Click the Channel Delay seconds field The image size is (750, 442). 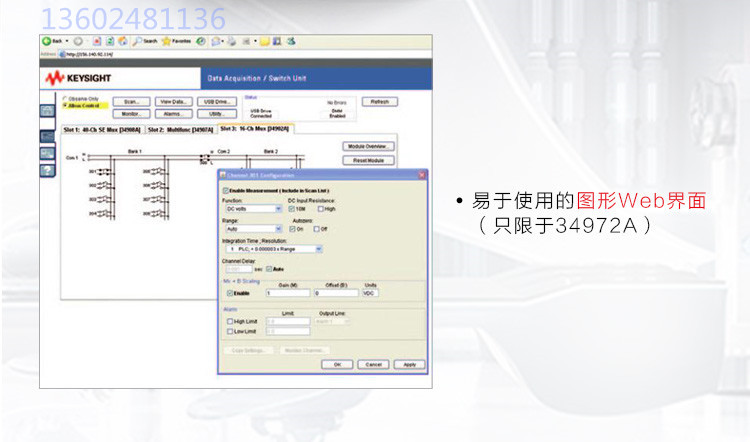[x=239, y=269]
